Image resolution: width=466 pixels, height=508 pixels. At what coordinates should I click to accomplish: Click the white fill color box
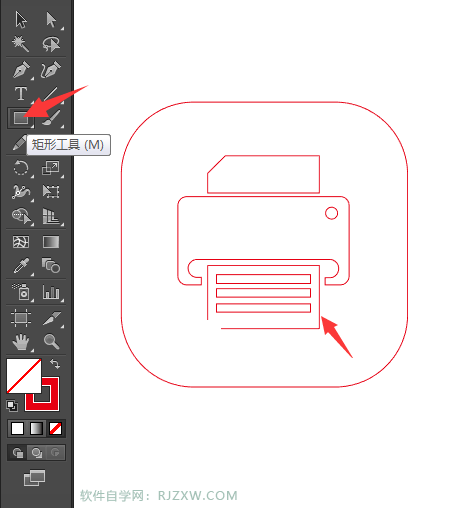(24, 376)
